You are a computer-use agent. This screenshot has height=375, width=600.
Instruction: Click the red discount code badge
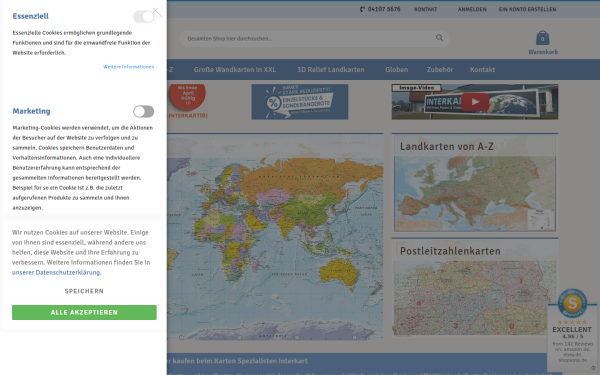(x=188, y=98)
